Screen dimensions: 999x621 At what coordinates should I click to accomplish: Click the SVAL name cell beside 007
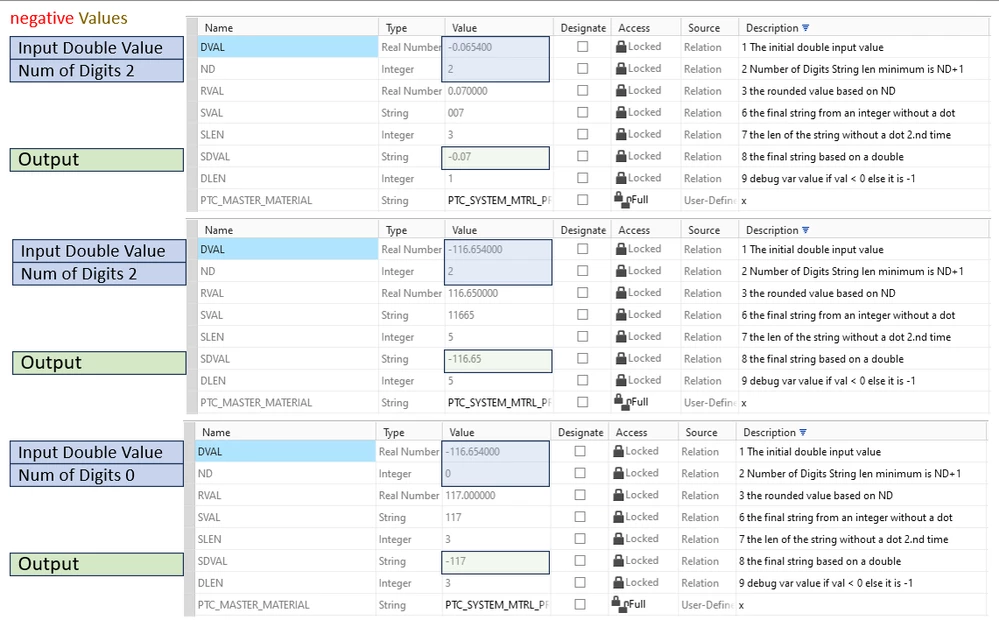pos(287,113)
